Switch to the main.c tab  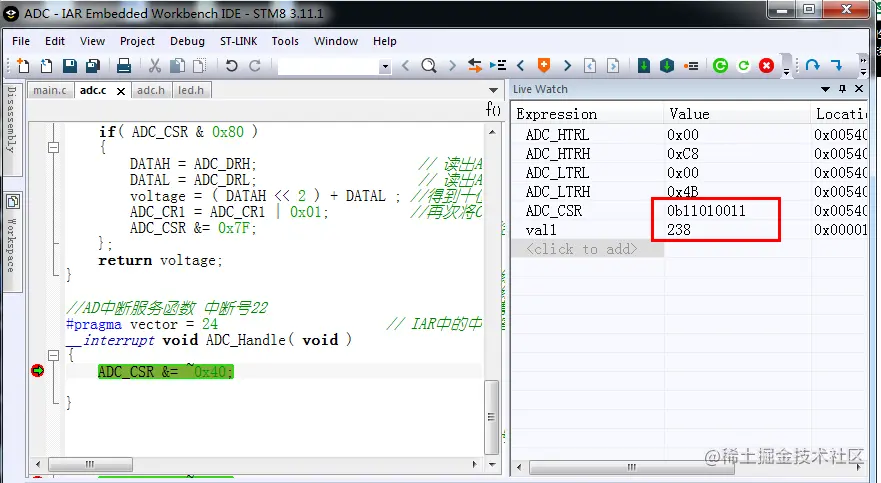(x=50, y=90)
